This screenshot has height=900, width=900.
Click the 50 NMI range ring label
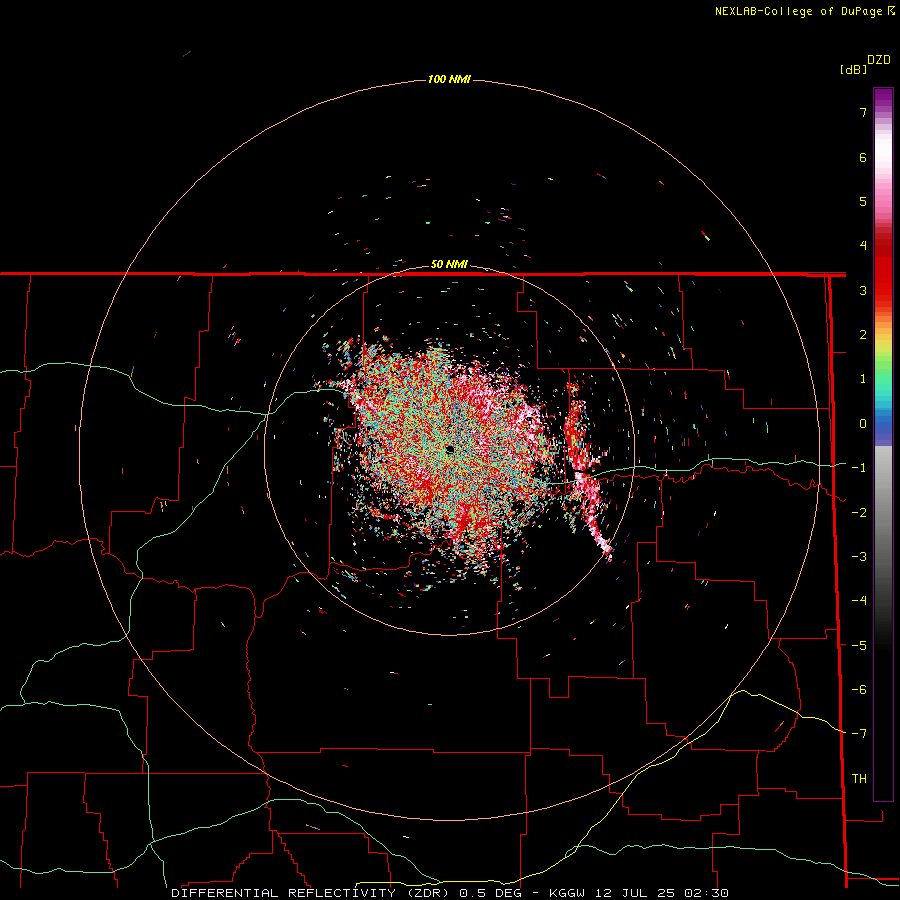449,264
